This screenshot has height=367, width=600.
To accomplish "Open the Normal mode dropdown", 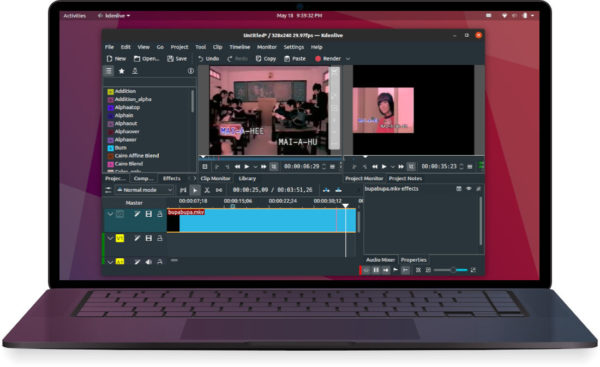I will pos(145,190).
